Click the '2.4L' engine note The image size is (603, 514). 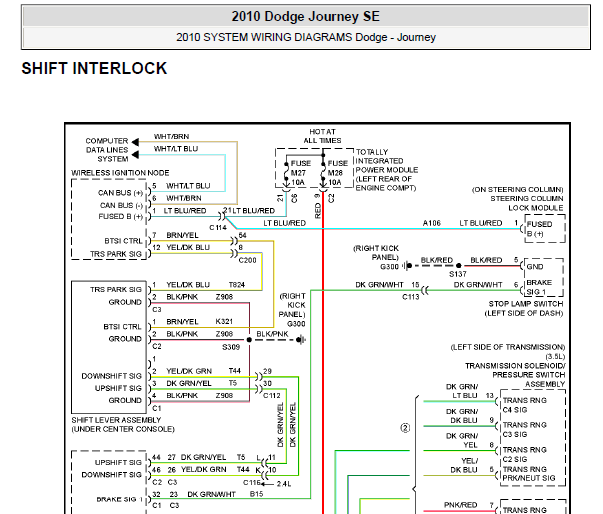284,484
